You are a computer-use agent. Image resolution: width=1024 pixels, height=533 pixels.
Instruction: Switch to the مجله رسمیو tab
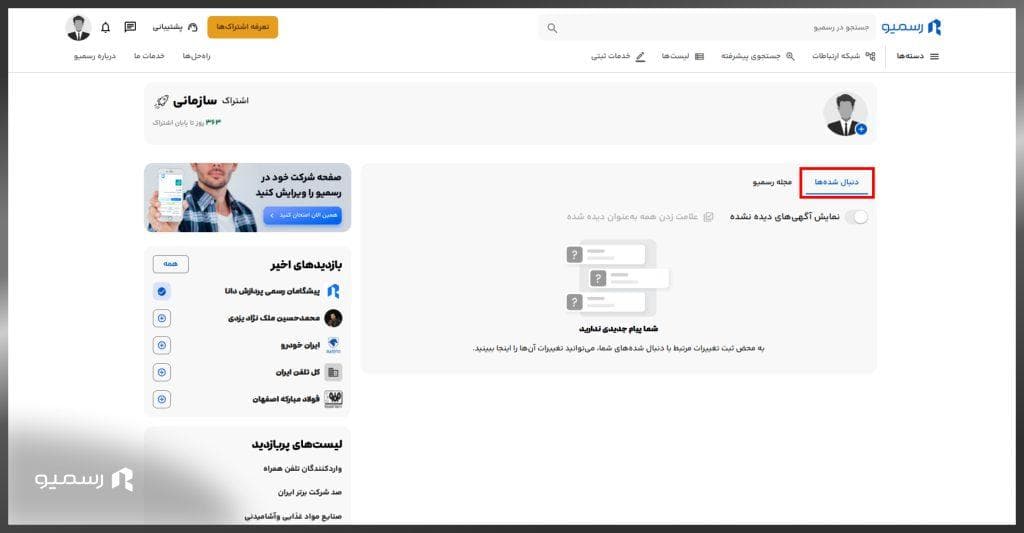pos(772,182)
